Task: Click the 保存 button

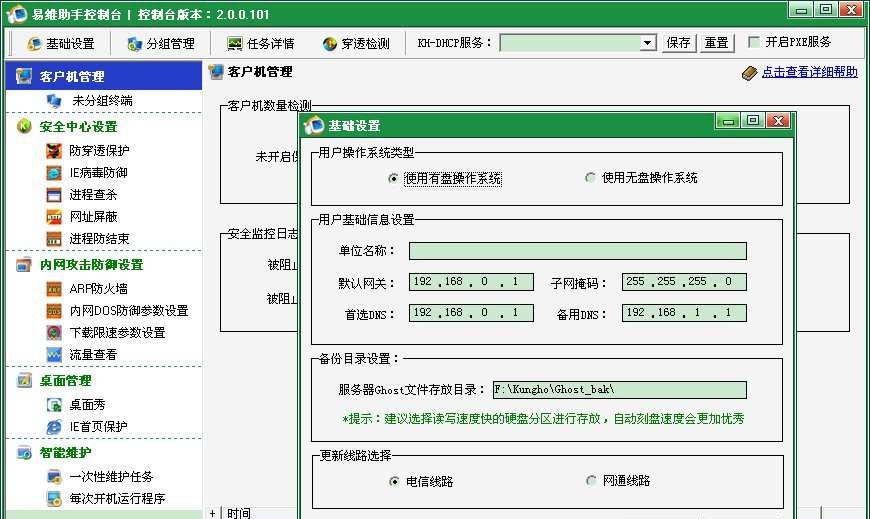Action: tap(679, 43)
